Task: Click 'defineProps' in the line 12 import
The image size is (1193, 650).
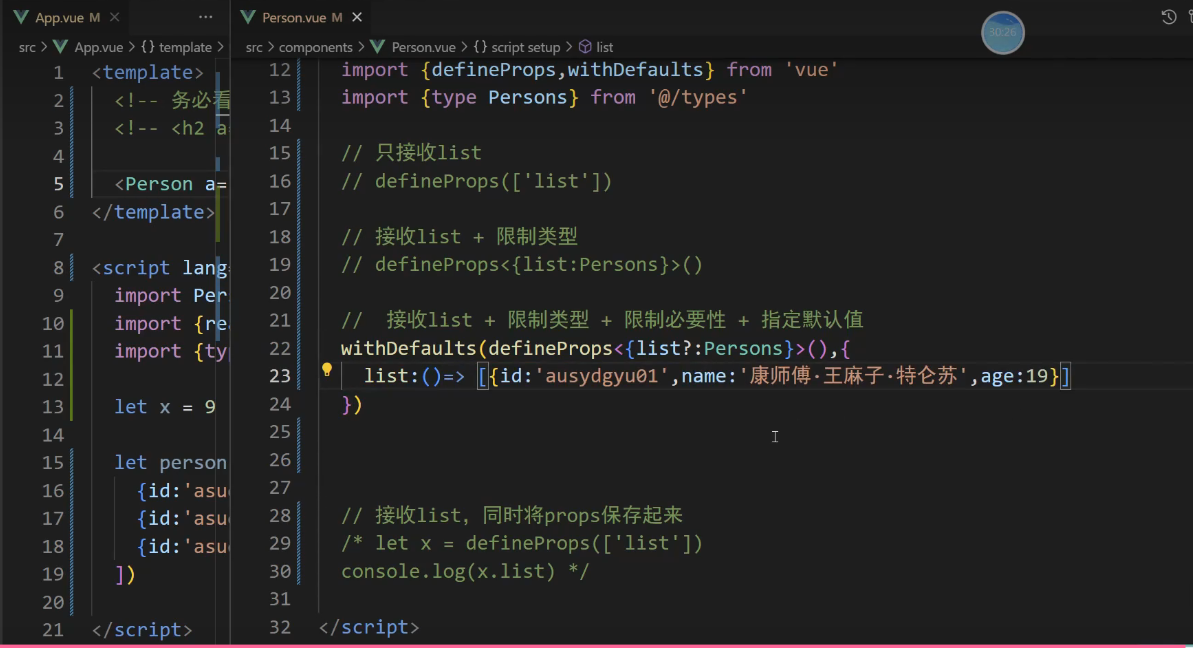Action: [494, 70]
